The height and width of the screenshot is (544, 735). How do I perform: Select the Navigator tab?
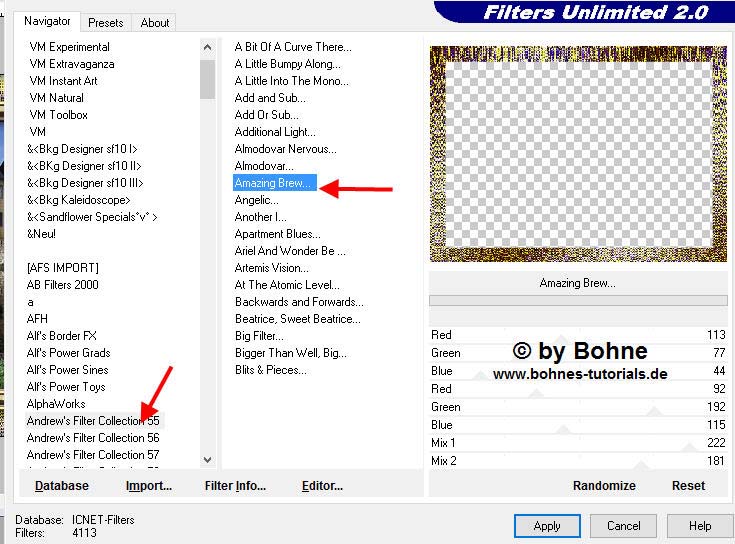point(48,21)
